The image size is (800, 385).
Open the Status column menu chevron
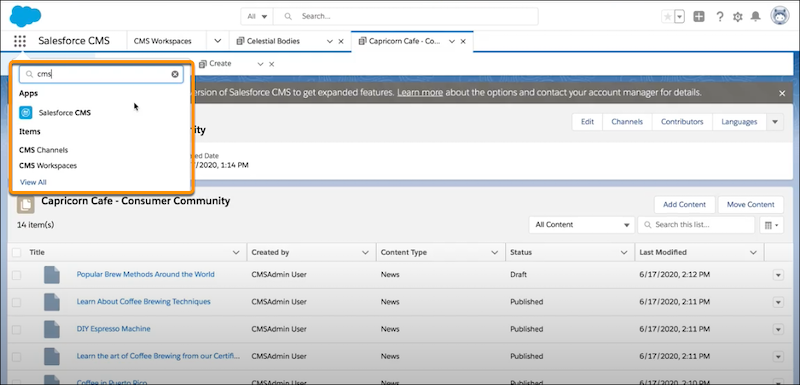point(624,252)
